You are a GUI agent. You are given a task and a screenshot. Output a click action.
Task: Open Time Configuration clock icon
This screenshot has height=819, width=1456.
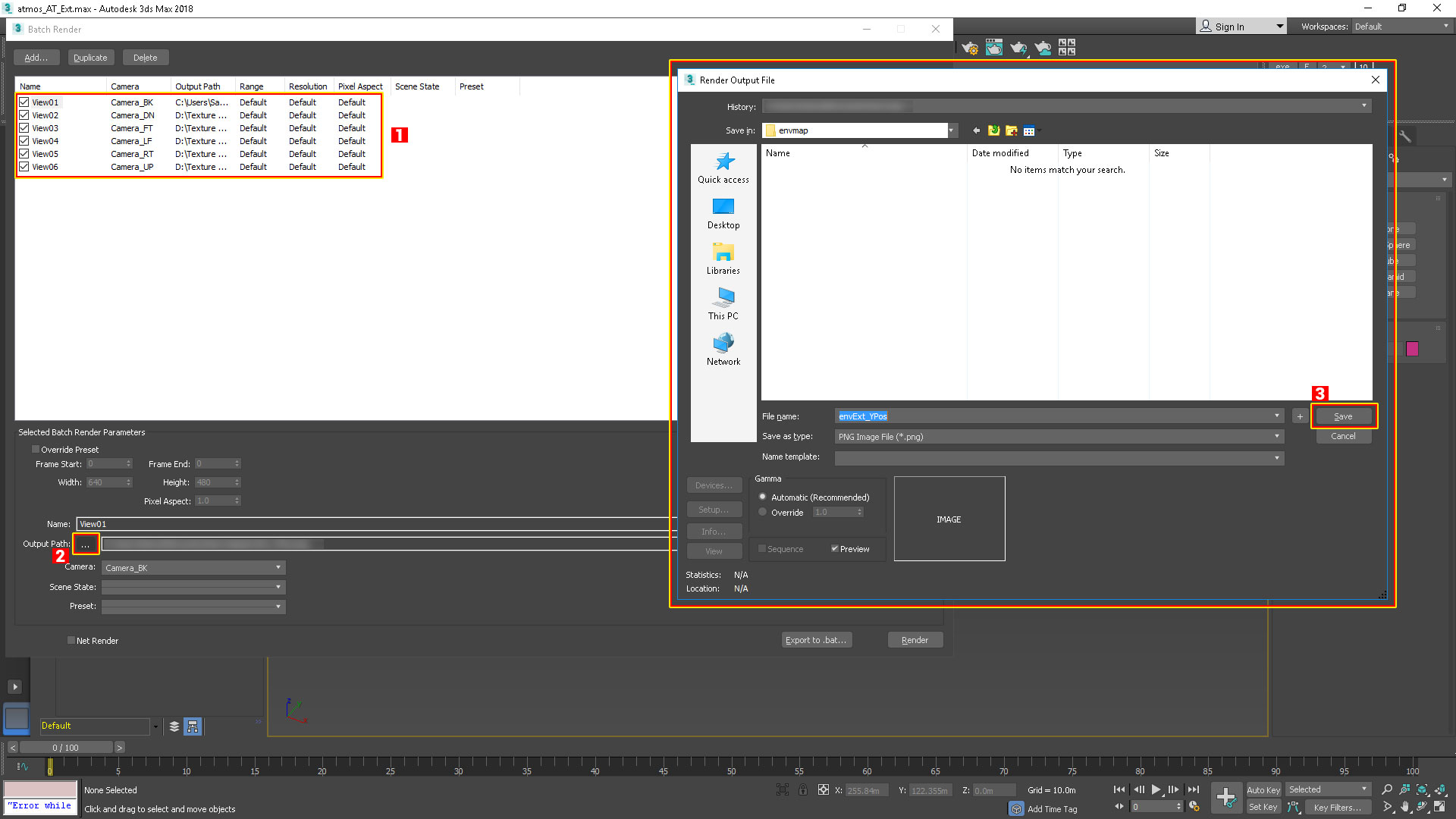1194,807
